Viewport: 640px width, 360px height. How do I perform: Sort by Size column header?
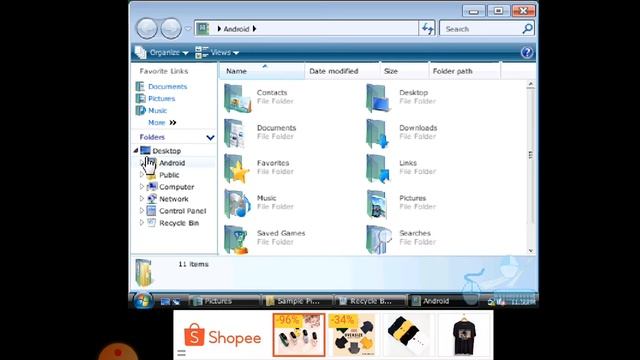coord(404,71)
